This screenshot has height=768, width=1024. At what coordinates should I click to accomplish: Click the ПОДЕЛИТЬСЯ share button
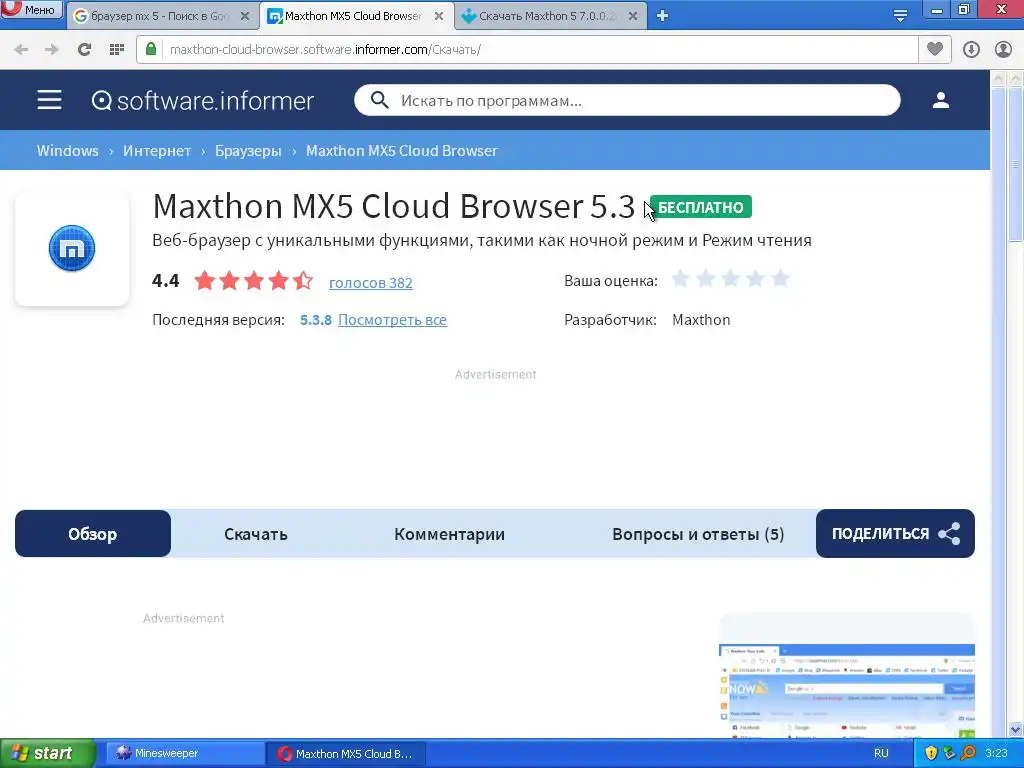pyautogui.click(x=895, y=534)
